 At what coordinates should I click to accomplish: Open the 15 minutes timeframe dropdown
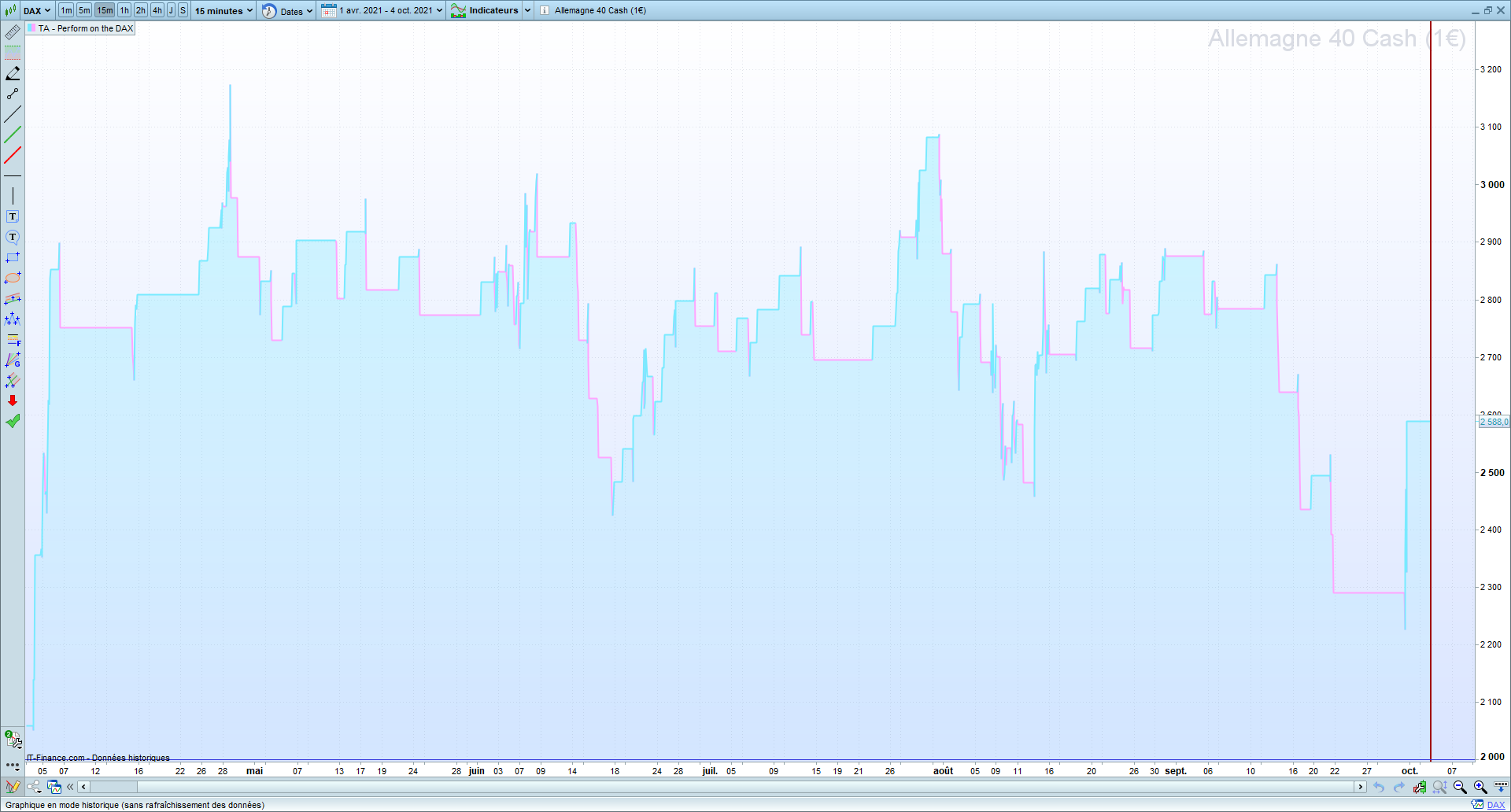point(224,10)
